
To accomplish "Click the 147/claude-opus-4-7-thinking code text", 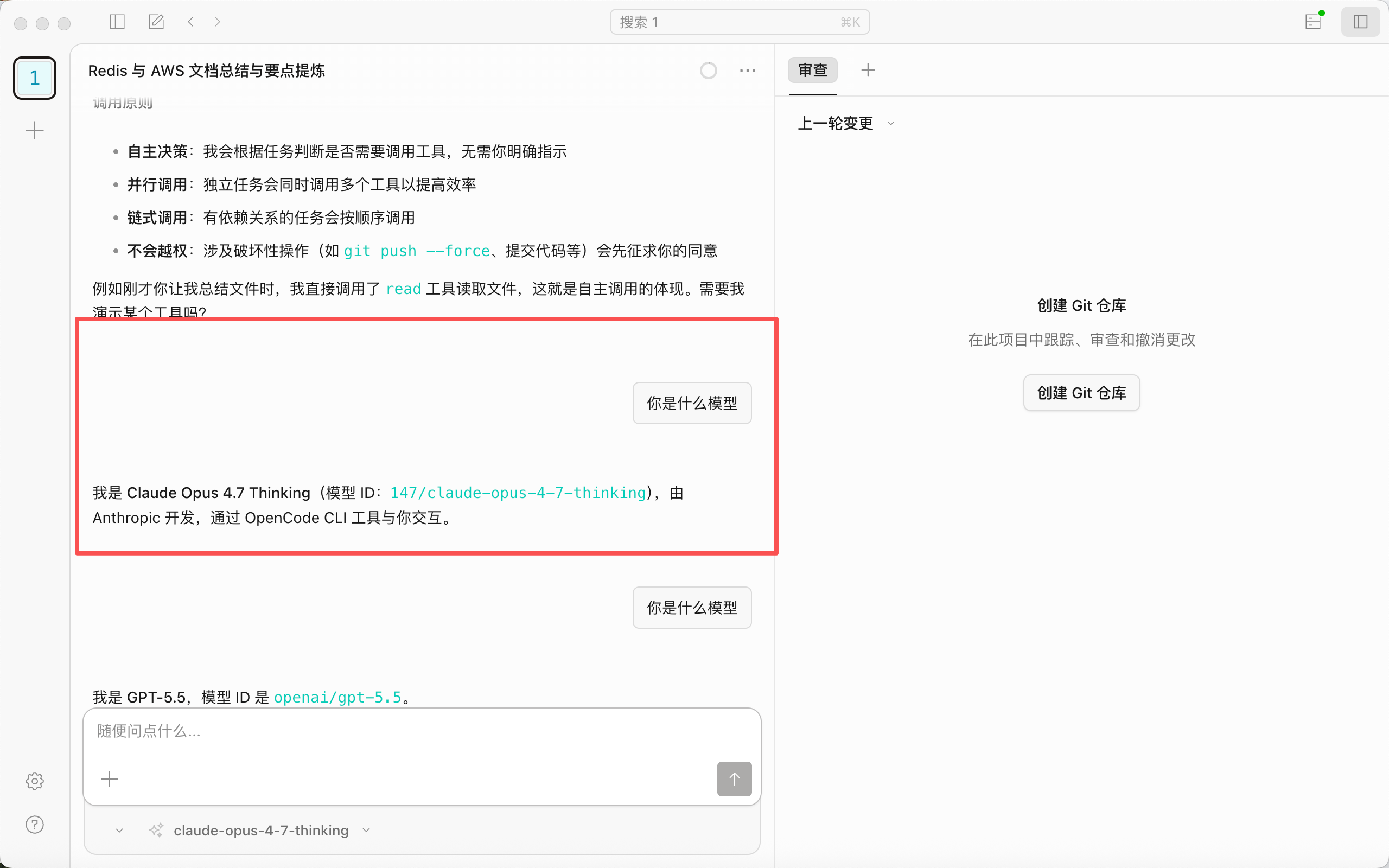I will (518, 493).
